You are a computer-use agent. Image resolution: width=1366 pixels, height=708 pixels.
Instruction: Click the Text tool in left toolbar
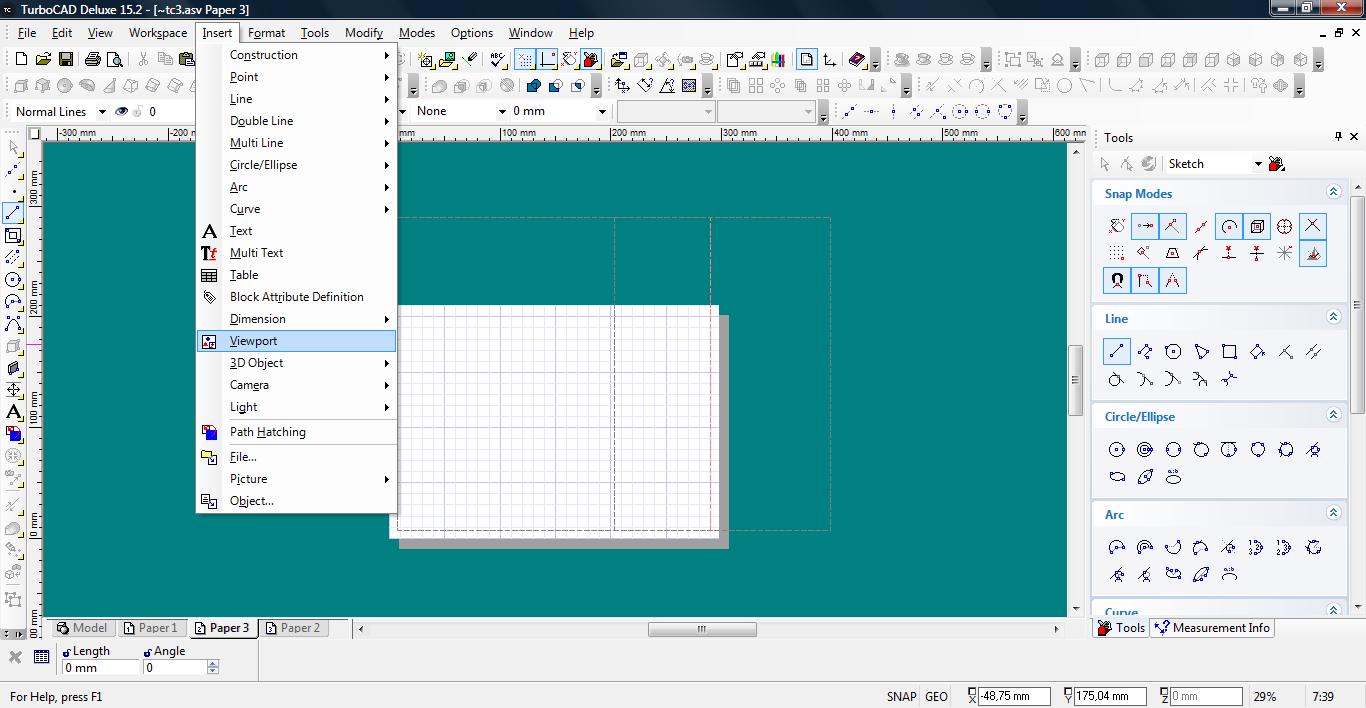click(x=13, y=412)
